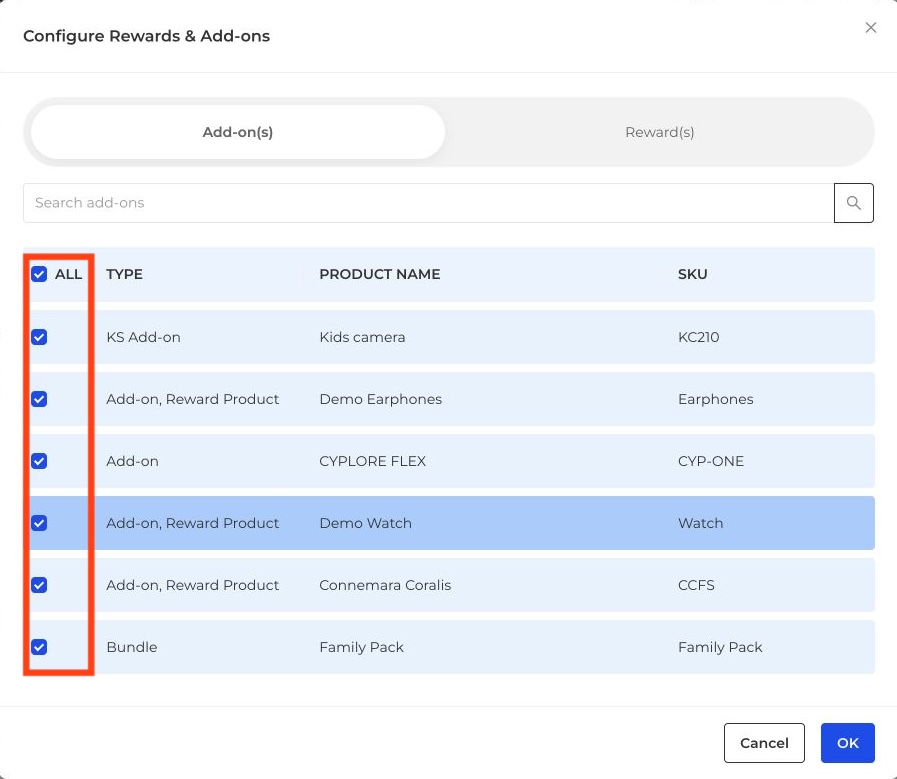Viewport: 897px width, 779px height.
Task: Click the CCFS SKU cell
Action: (x=696, y=585)
